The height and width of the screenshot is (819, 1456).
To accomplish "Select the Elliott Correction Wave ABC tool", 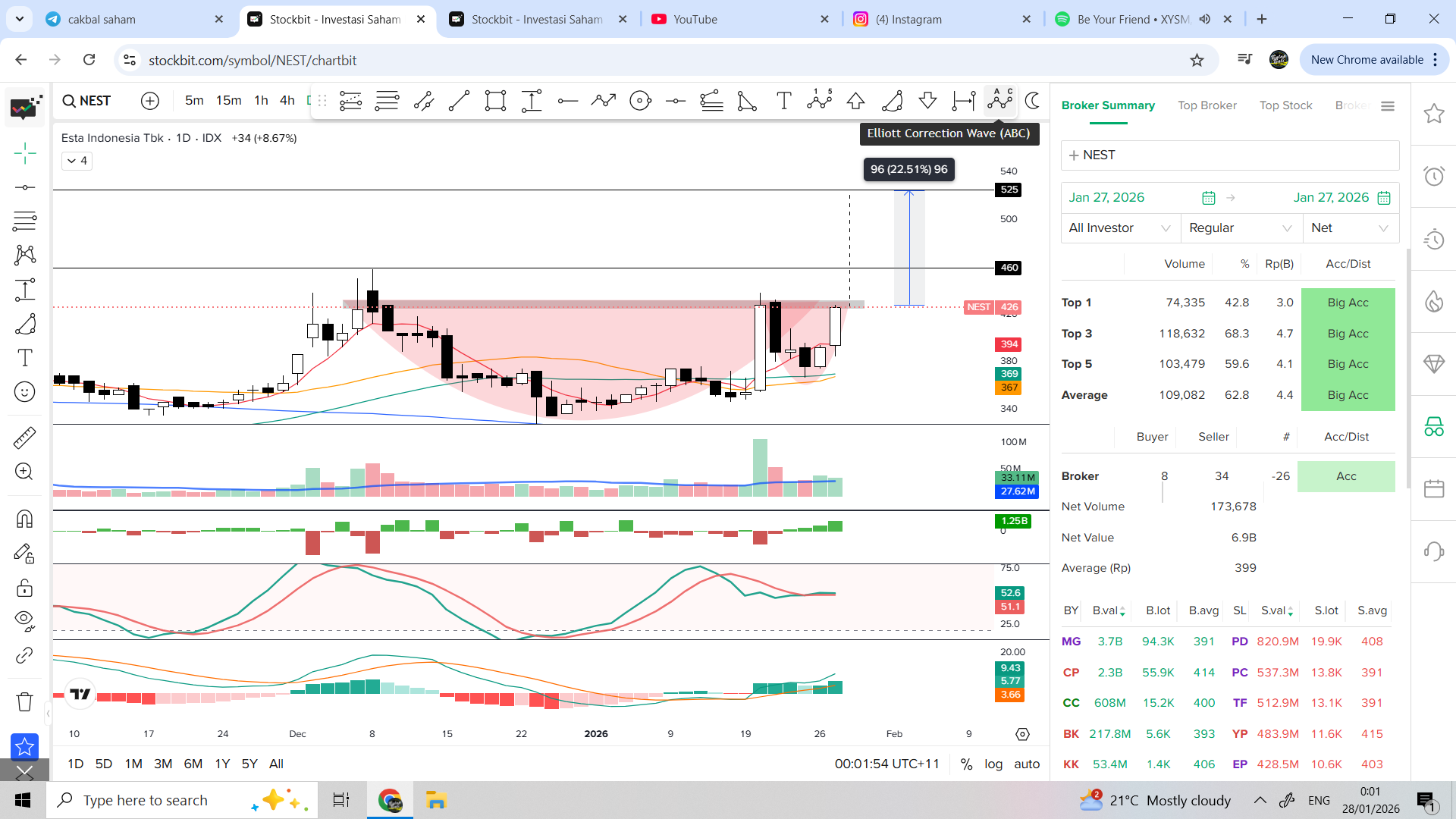I will [999, 100].
